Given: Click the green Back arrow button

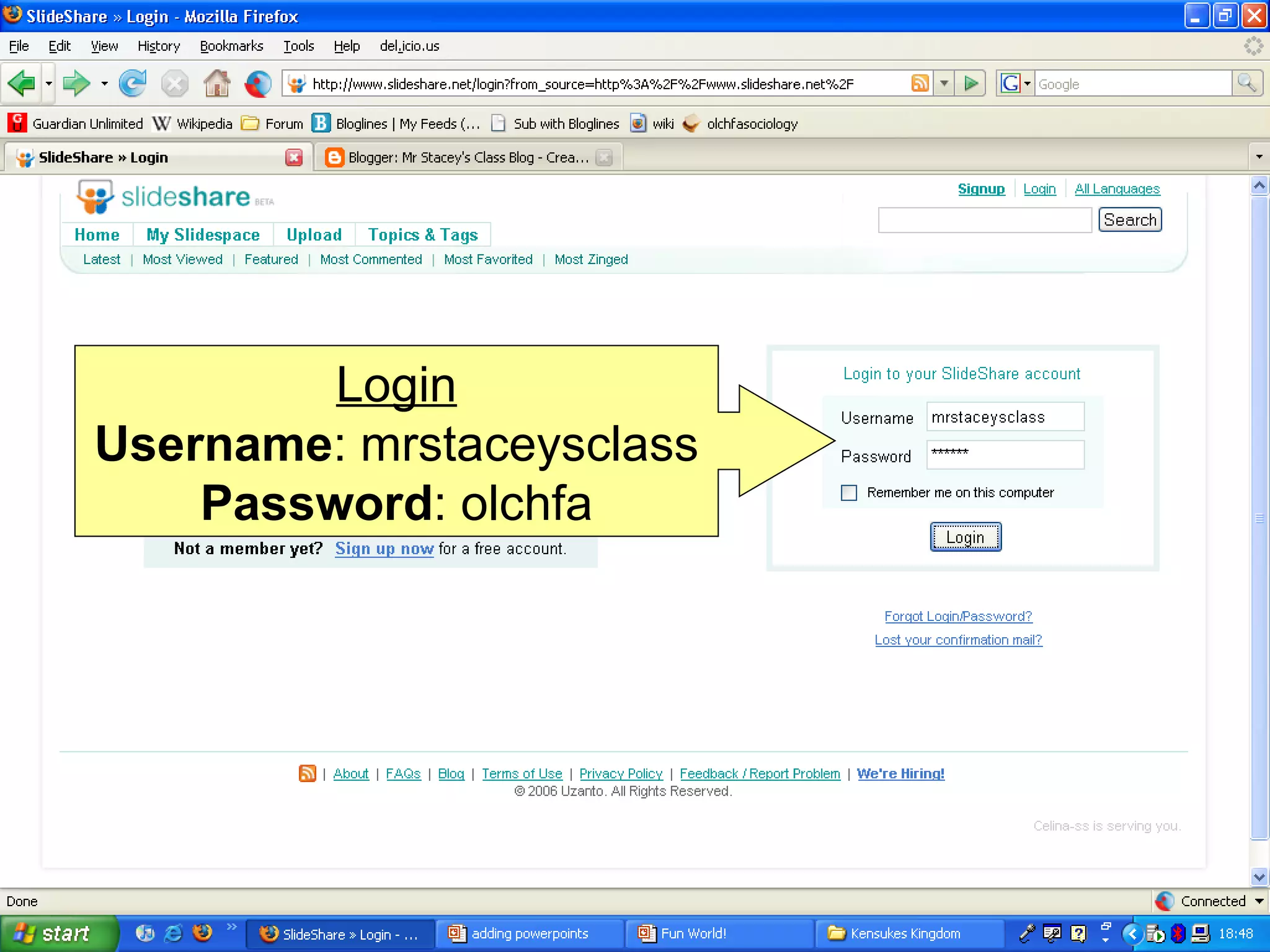Looking at the screenshot, I should coord(22,83).
